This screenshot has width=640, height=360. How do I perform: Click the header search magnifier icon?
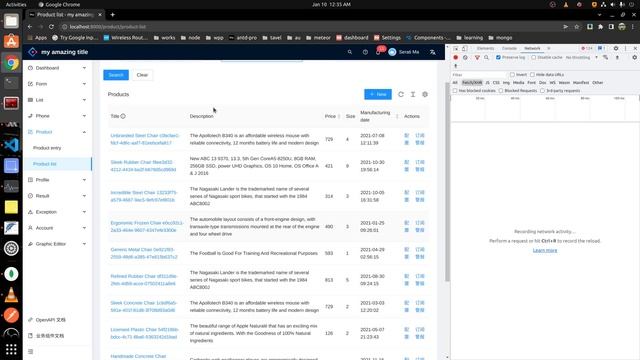[x=350, y=52]
